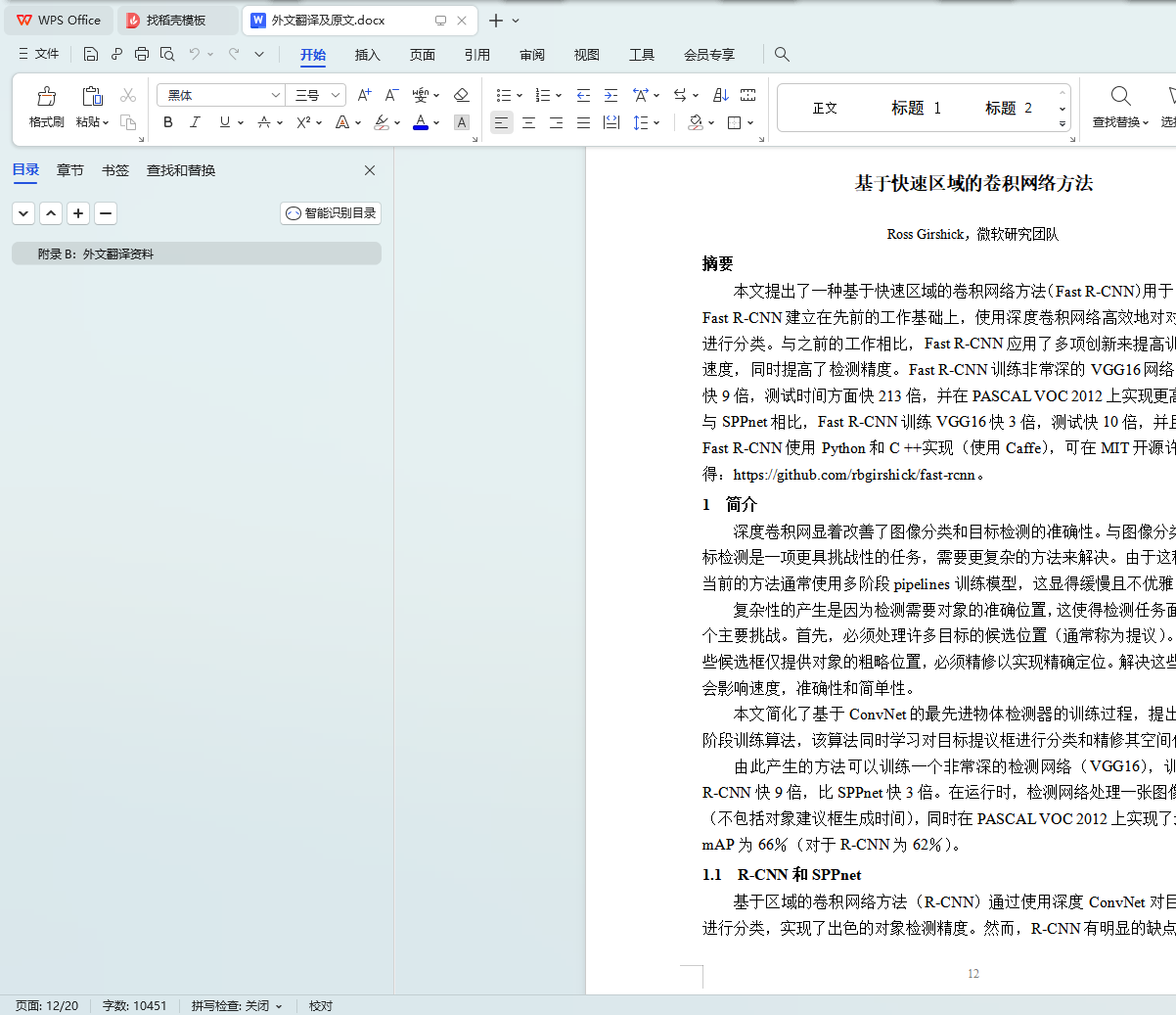The image size is (1176, 1015).
Task: Open the spell check (拼写检查) dropdown in status bar
Action: 237,1005
